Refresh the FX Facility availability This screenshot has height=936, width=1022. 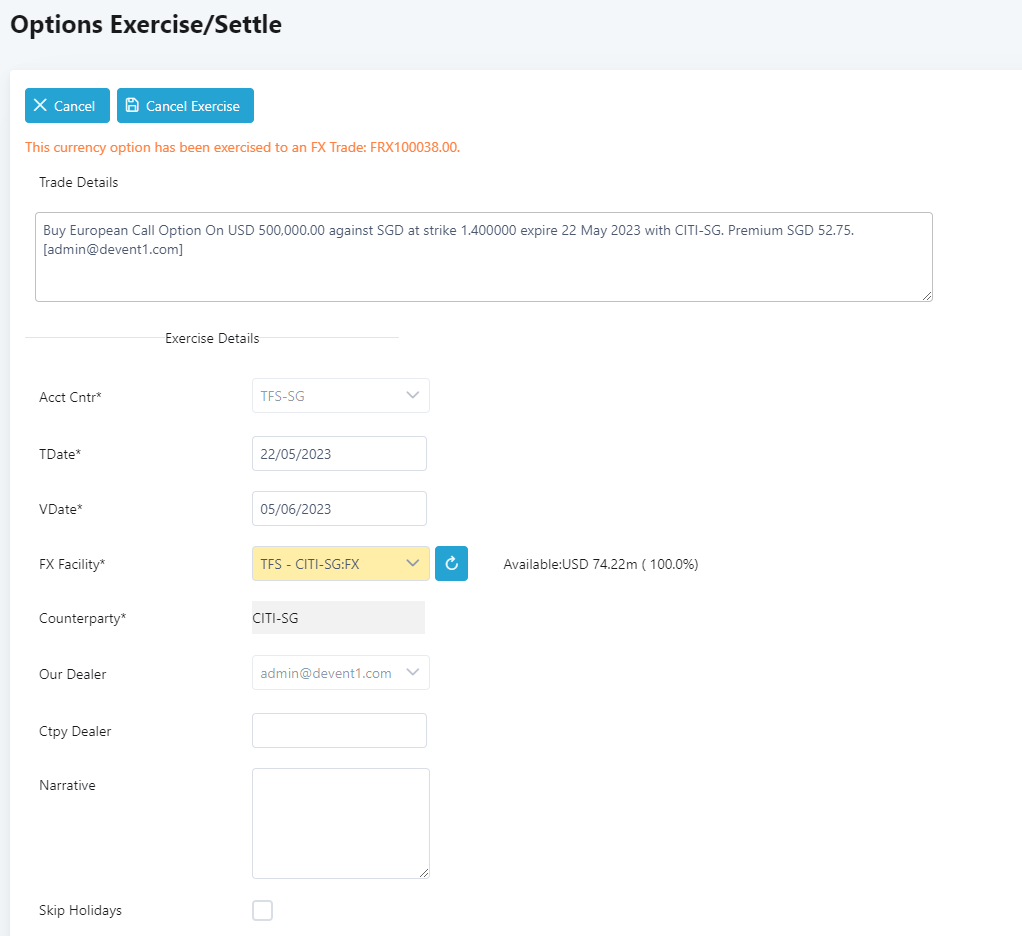coord(451,564)
